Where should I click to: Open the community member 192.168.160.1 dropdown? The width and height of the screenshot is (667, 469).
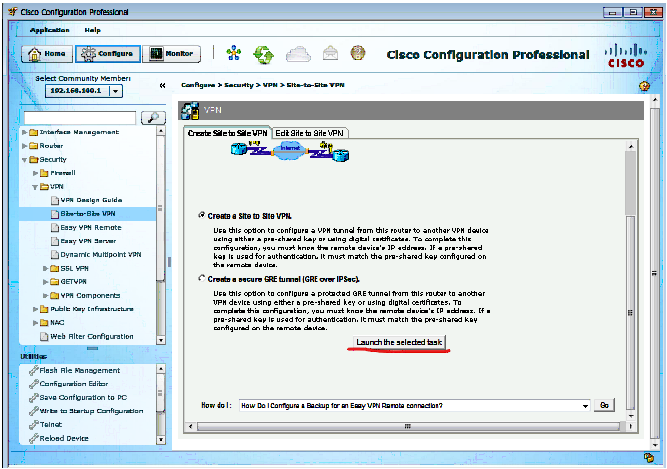pyautogui.click(x=116, y=91)
